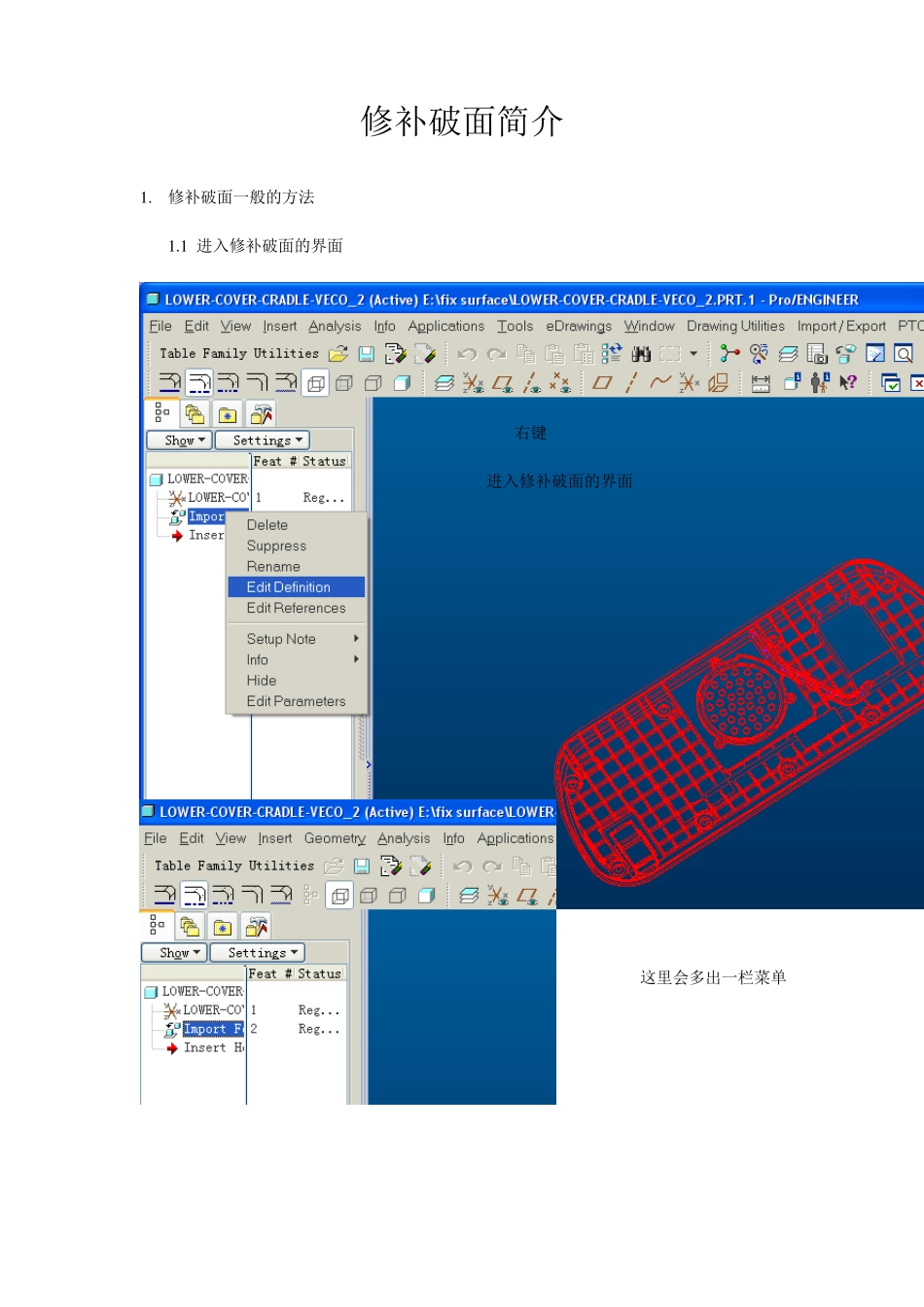Click the Status column header in lower tree

[319, 973]
